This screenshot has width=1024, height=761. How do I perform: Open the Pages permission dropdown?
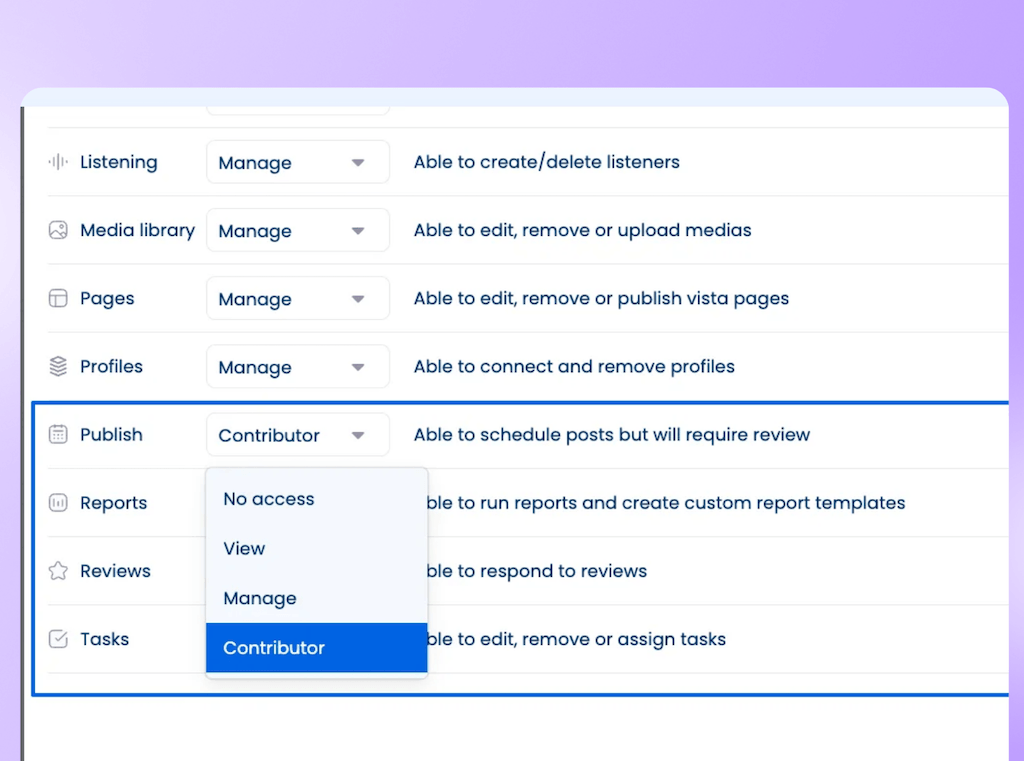click(298, 299)
